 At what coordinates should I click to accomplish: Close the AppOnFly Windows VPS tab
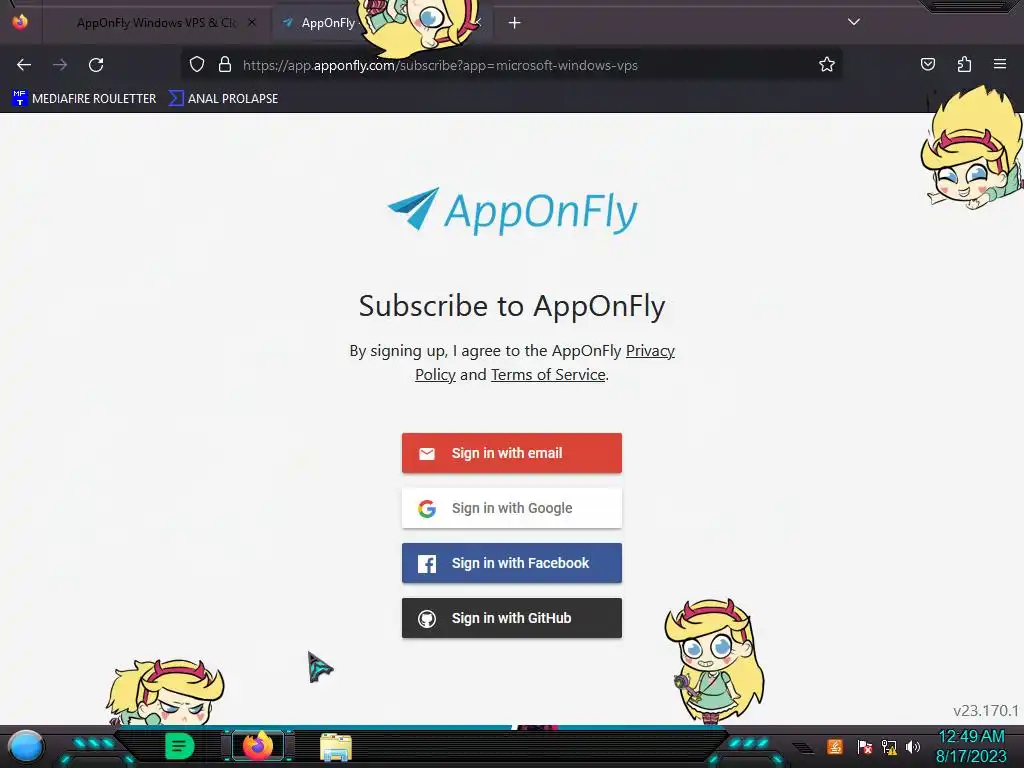coord(252,23)
